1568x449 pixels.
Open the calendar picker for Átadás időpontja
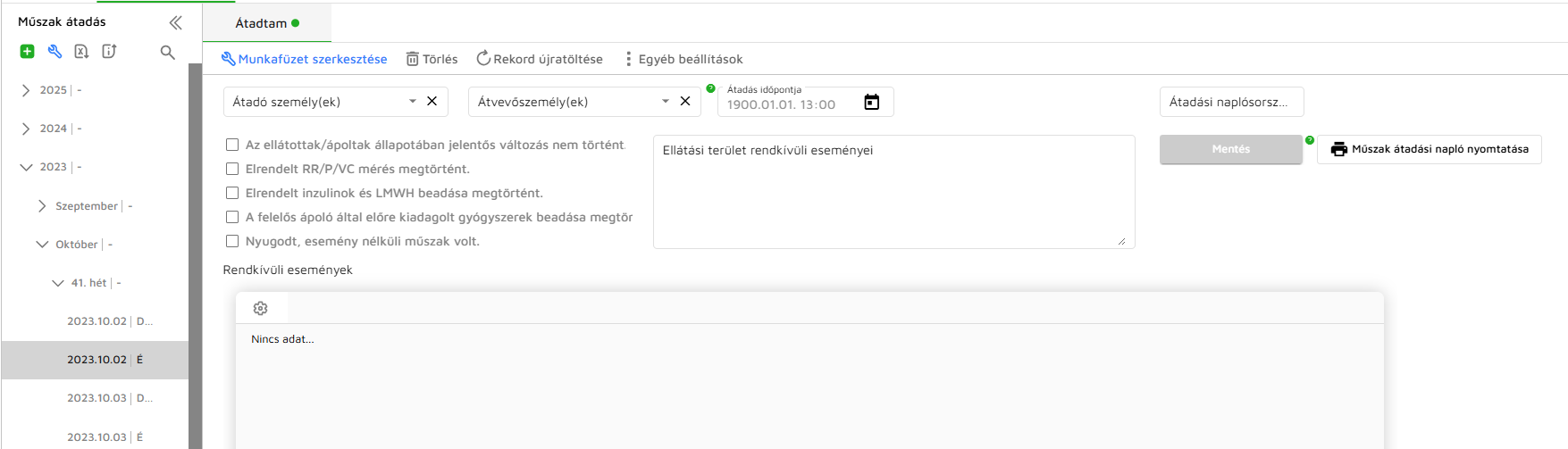(871, 103)
